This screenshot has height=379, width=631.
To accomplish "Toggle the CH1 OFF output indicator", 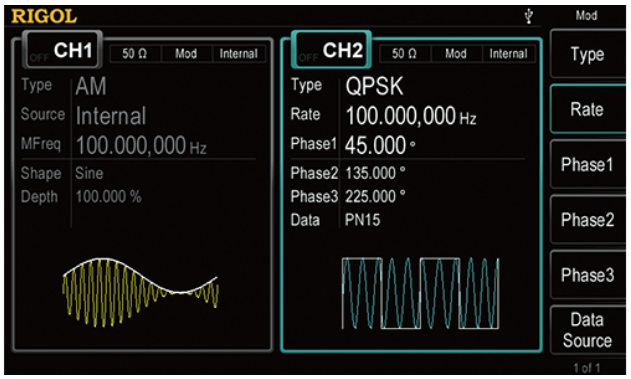I will click(39, 58).
